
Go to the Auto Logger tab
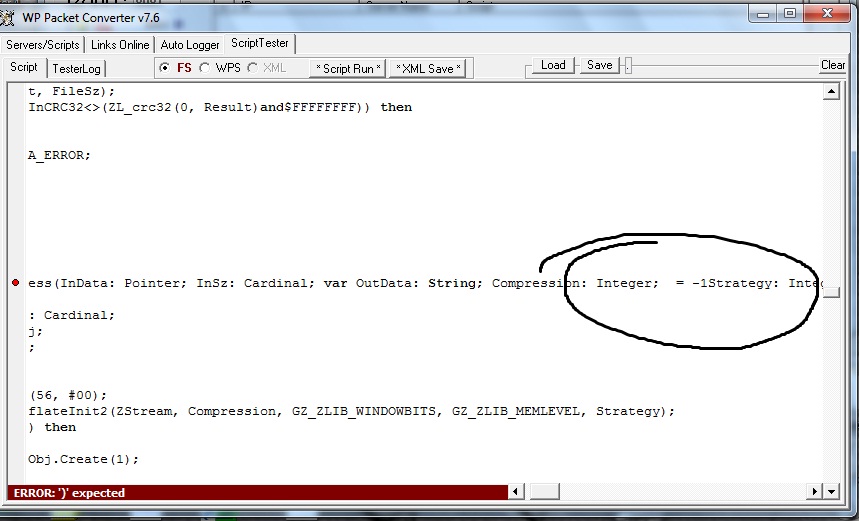(190, 45)
